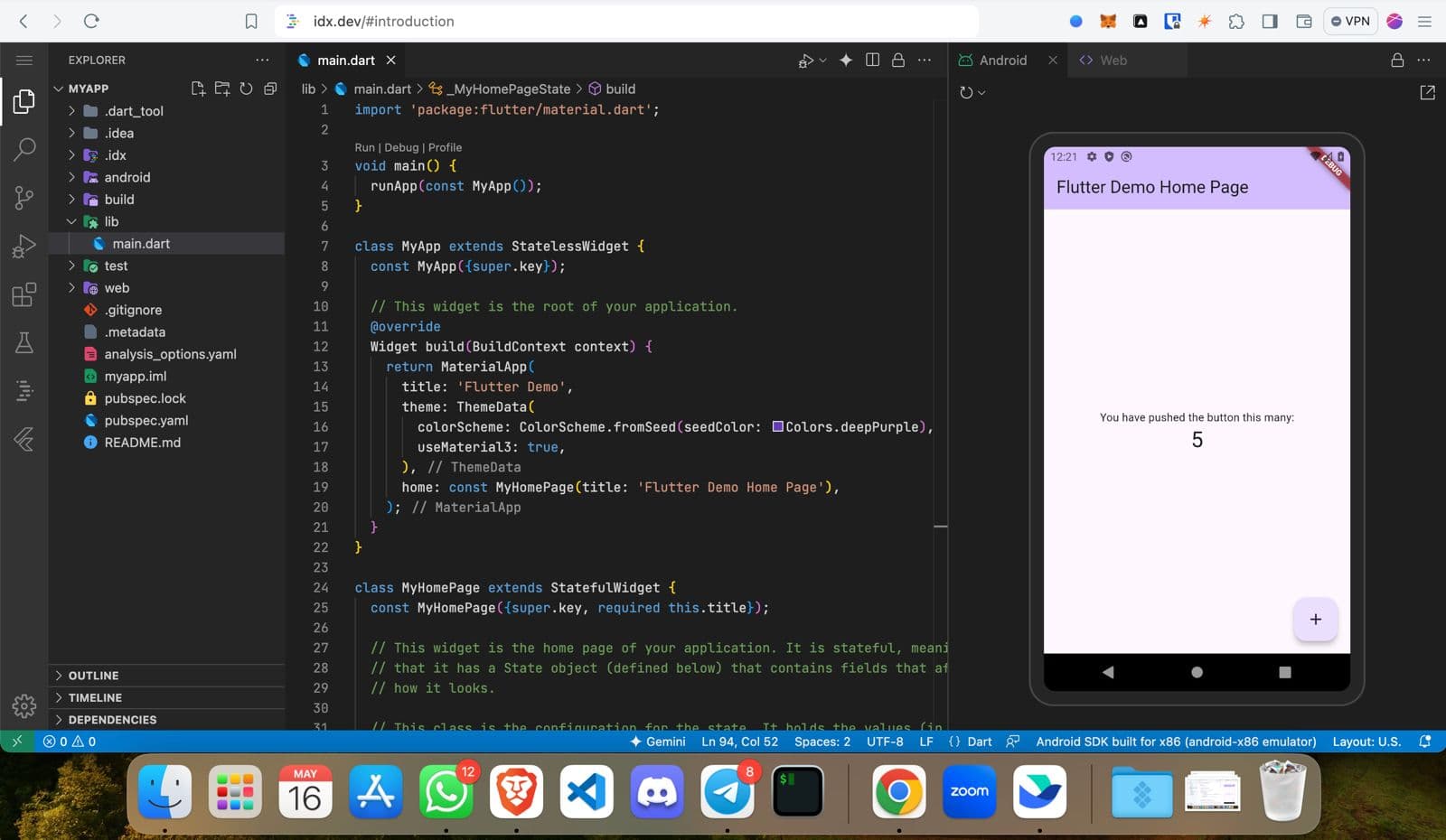Open the Run and Debug view
Screen dimensions: 1446x840
[x=24, y=246]
